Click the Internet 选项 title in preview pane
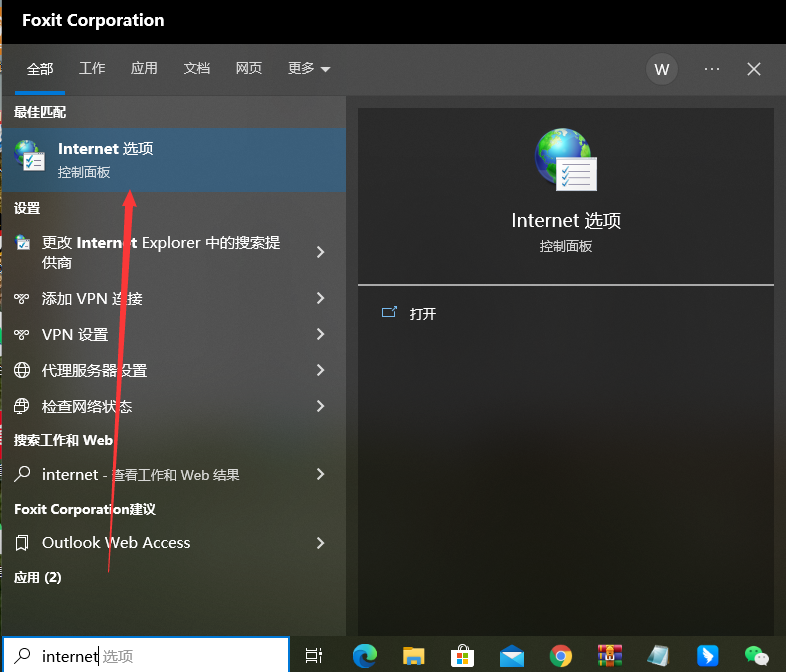Viewport: 786px width, 672px height. coord(566,220)
